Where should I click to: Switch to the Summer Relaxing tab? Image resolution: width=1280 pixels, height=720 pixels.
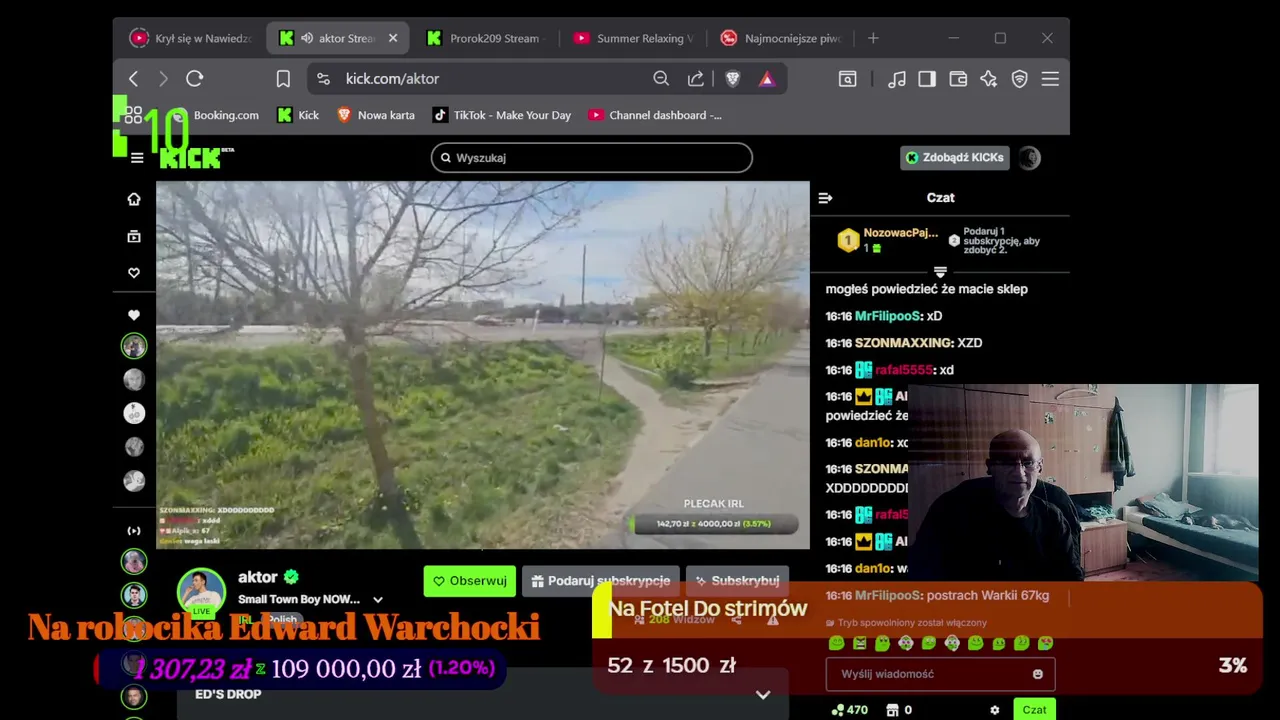tap(633, 38)
